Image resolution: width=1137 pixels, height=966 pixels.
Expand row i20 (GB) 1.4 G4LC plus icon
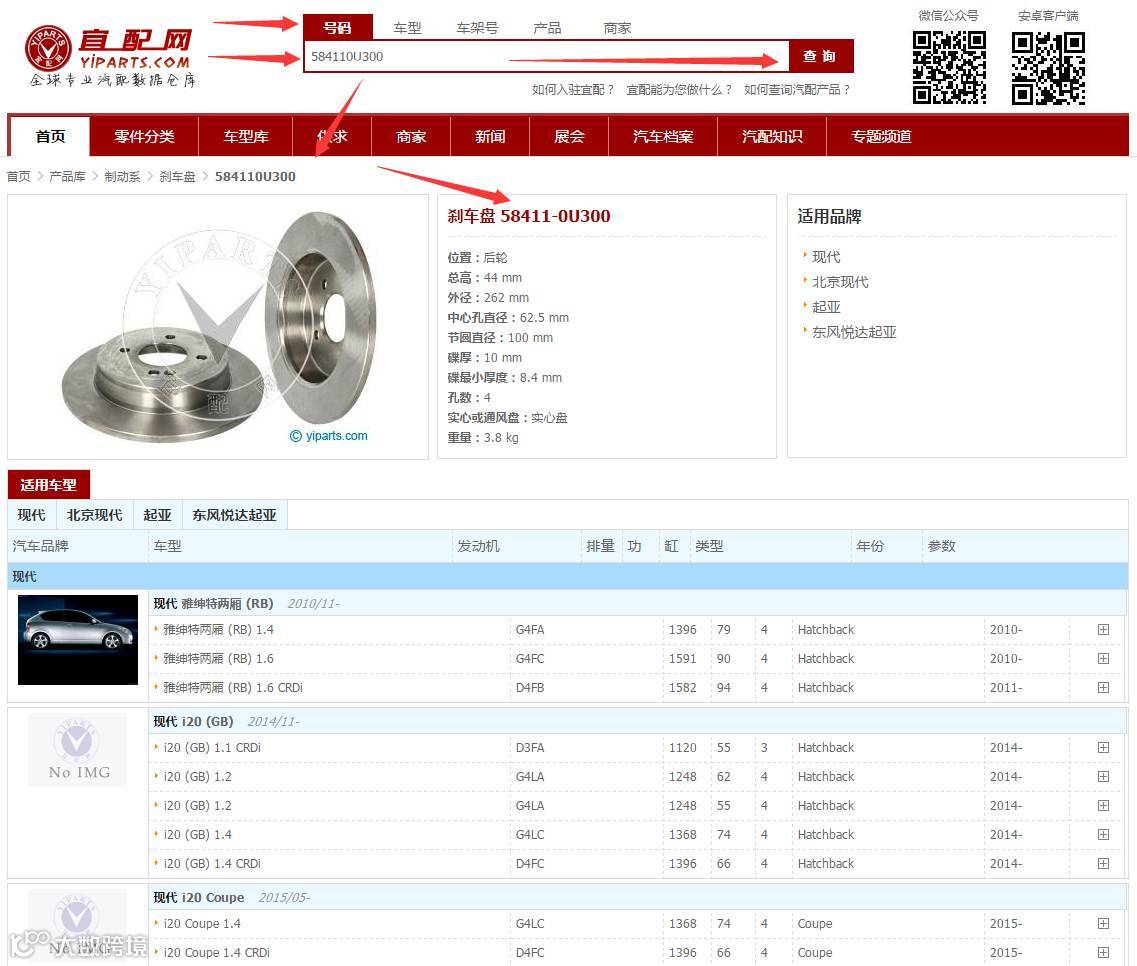coord(1103,835)
